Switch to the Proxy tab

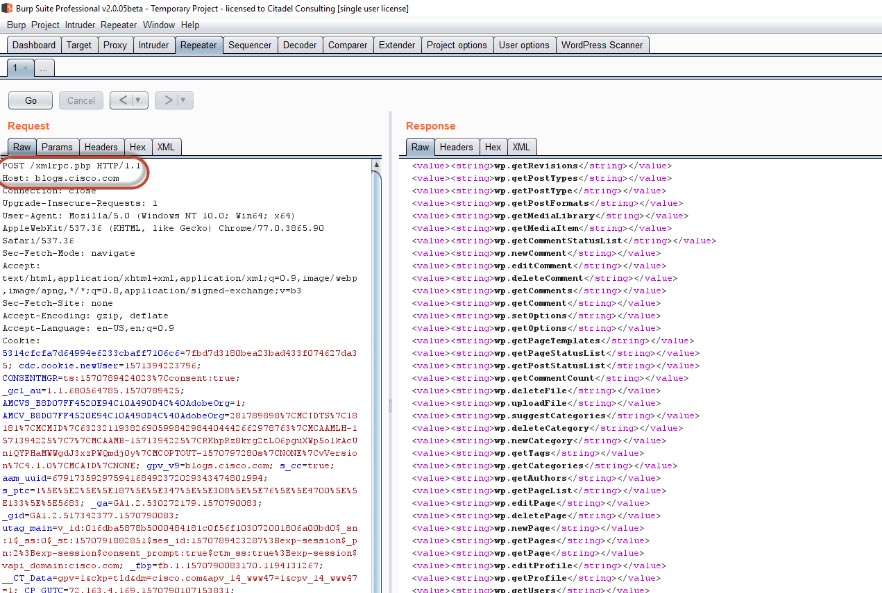point(115,45)
